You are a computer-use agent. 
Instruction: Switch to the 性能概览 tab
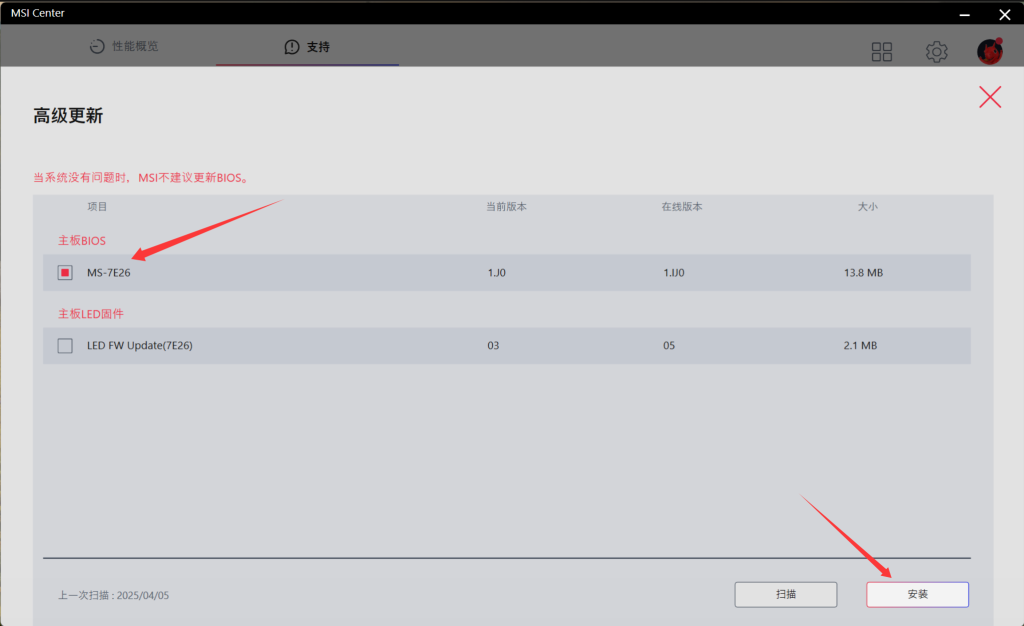coord(124,46)
